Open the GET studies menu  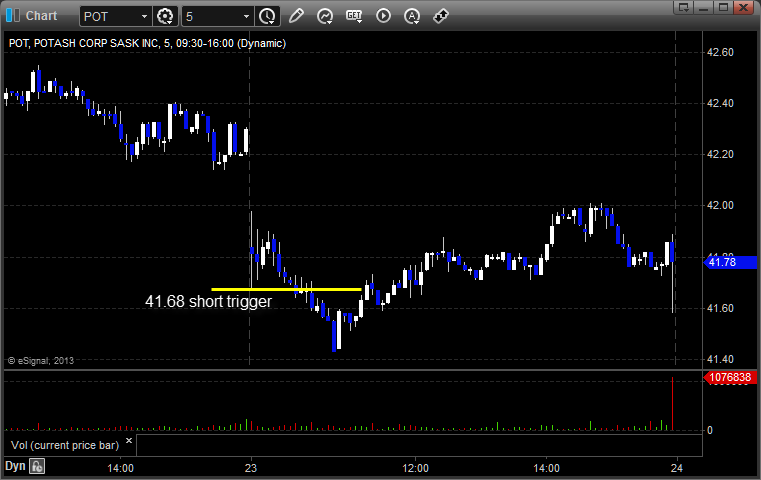click(x=354, y=16)
